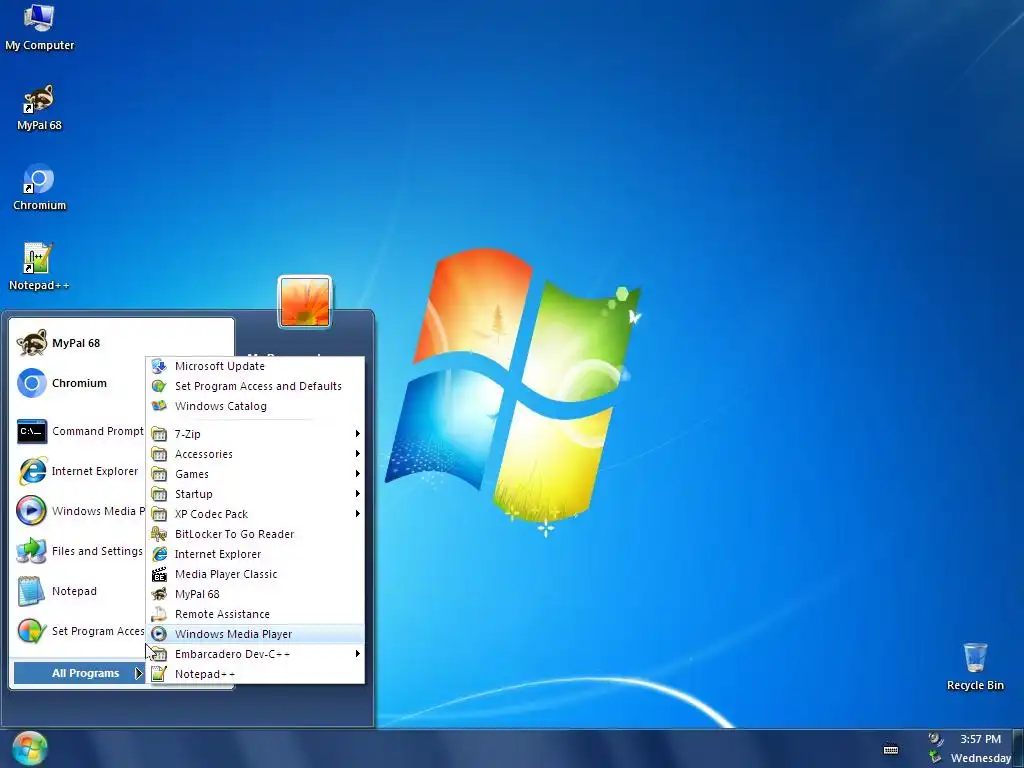Open Notepad++ in All Programs list
This screenshot has width=1024, height=768.
click(x=256, y=674)
